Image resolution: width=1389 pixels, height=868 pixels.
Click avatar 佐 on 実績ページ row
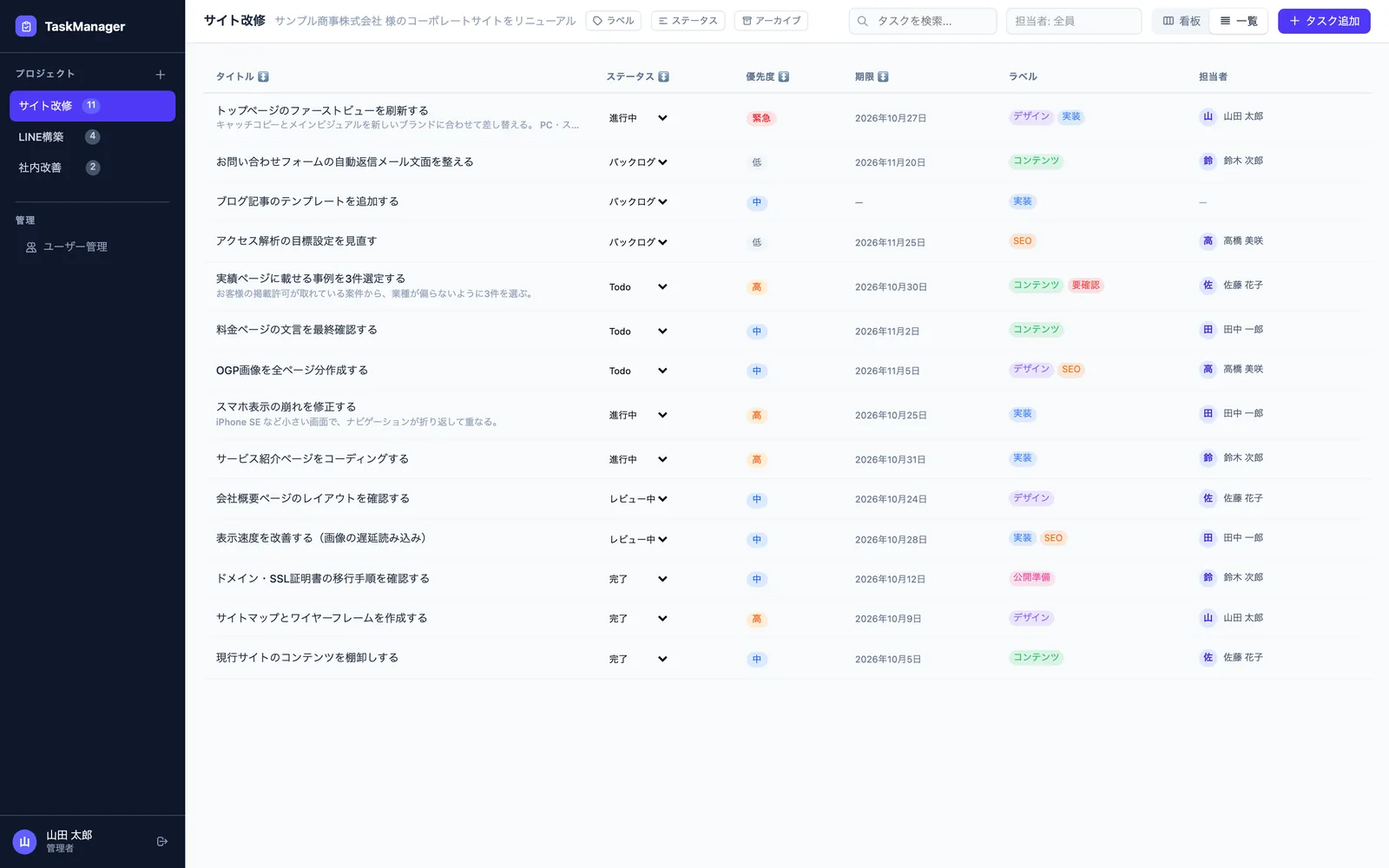tap(1208, 285)
